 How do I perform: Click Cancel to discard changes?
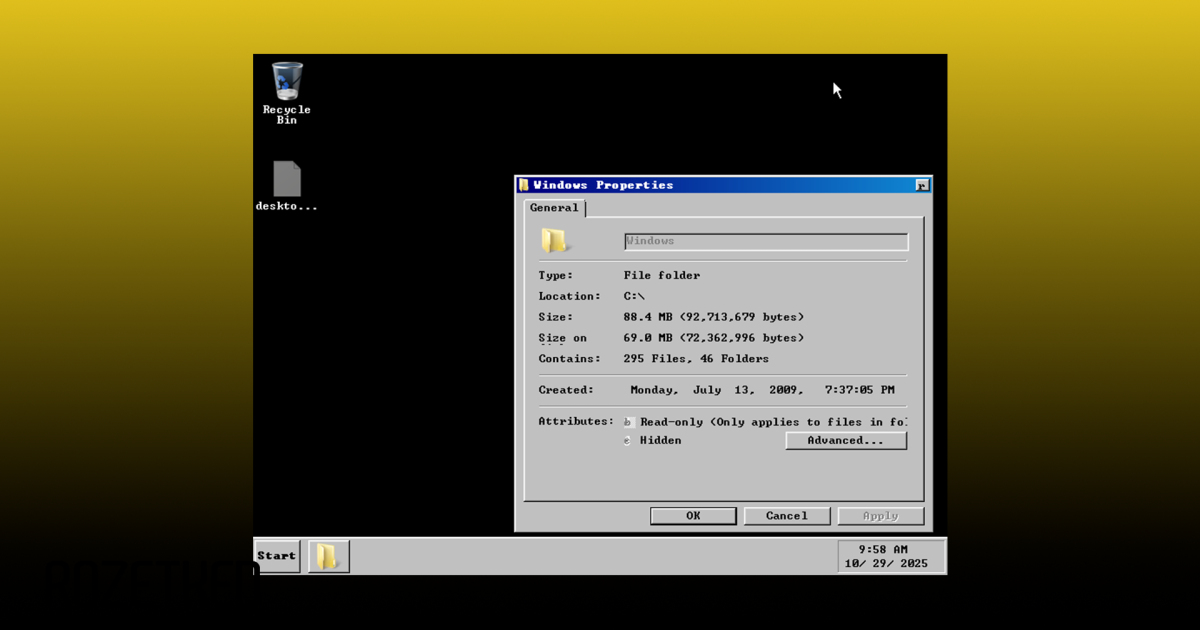[786, 516]
